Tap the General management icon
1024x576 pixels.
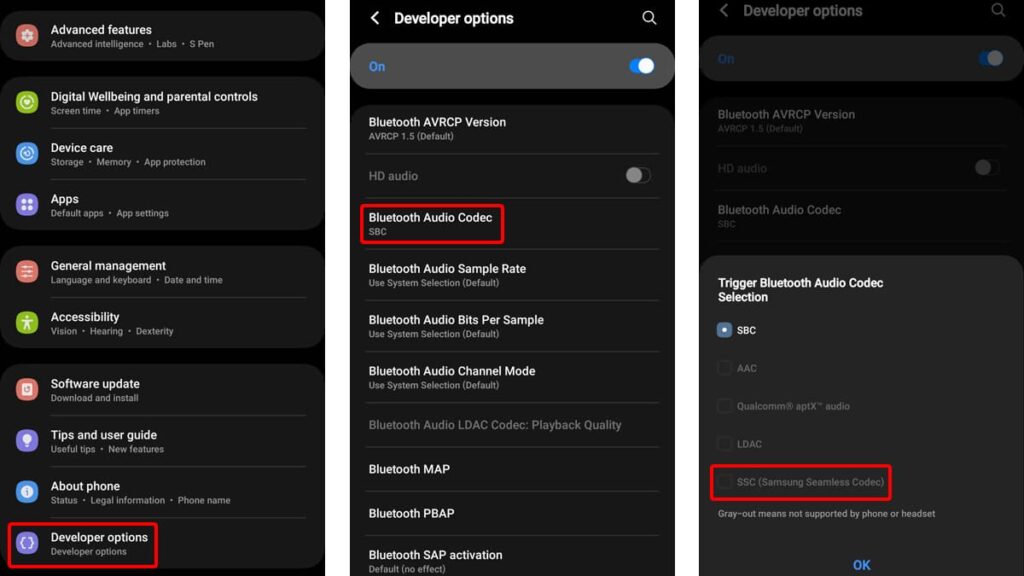point(27,272)
